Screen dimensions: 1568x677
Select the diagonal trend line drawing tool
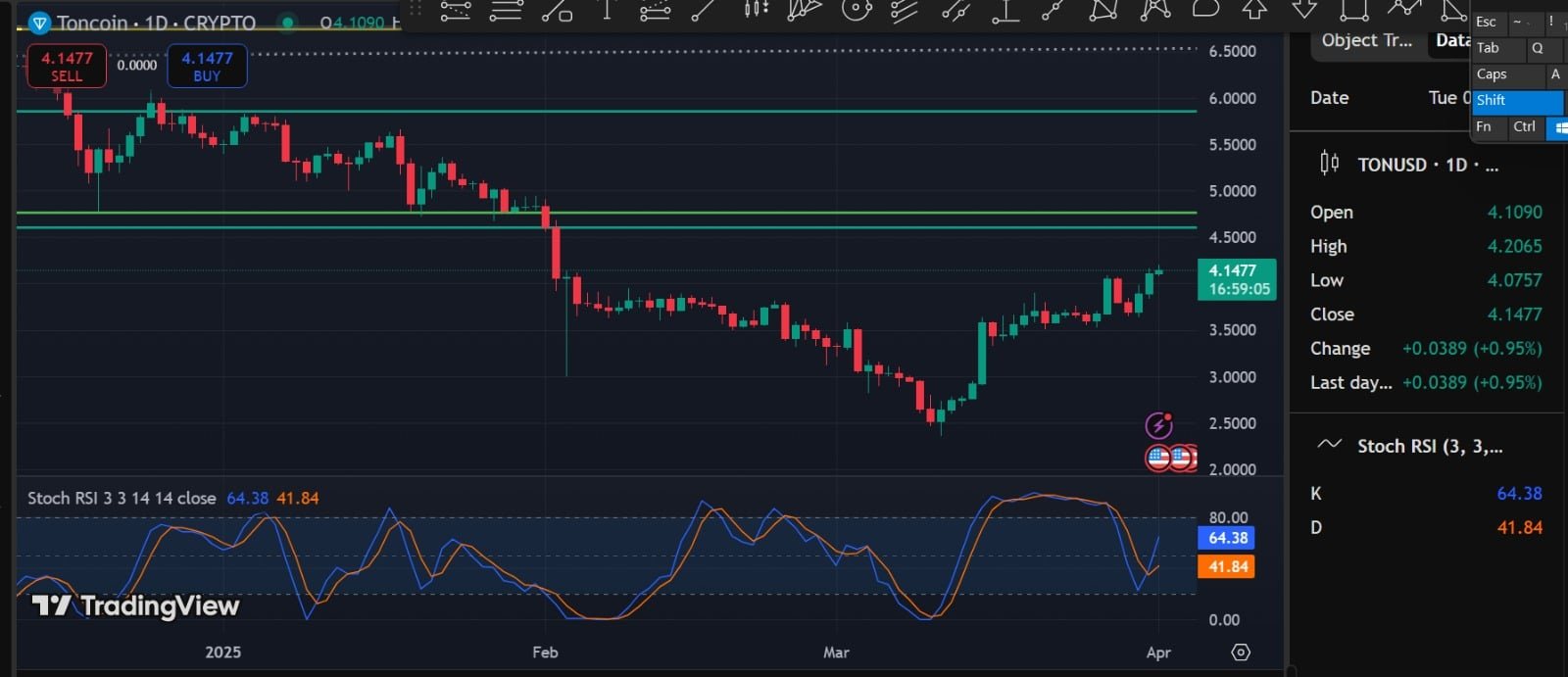coord(703,10)
